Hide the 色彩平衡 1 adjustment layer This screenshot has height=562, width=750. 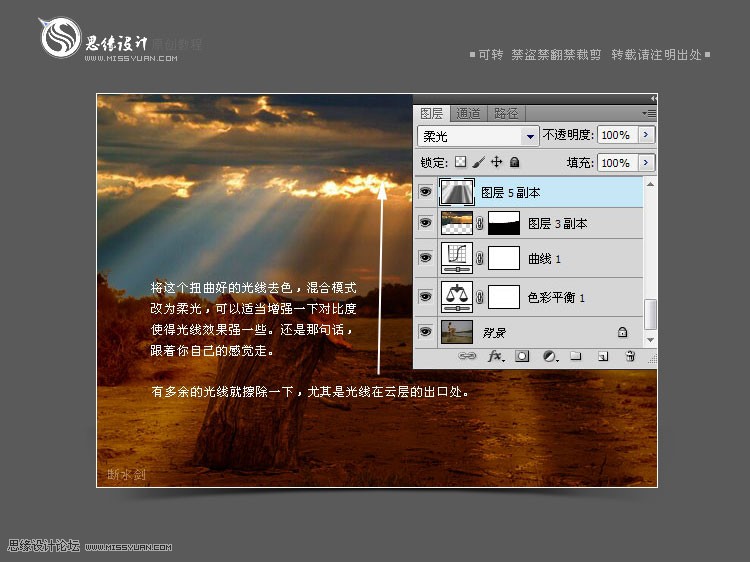(x=425, y=297)
